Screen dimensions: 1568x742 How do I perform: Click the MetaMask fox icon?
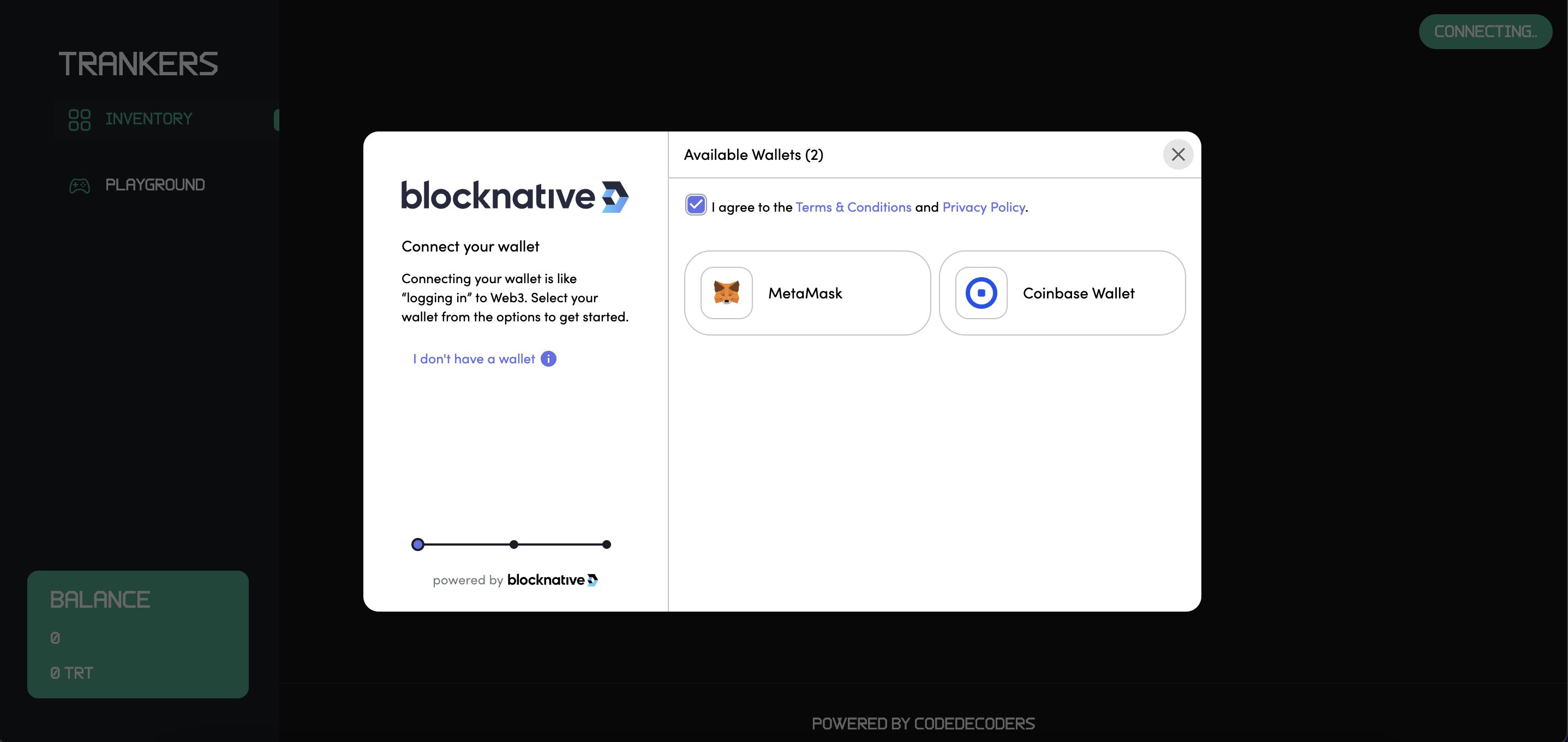pos(726,293)
